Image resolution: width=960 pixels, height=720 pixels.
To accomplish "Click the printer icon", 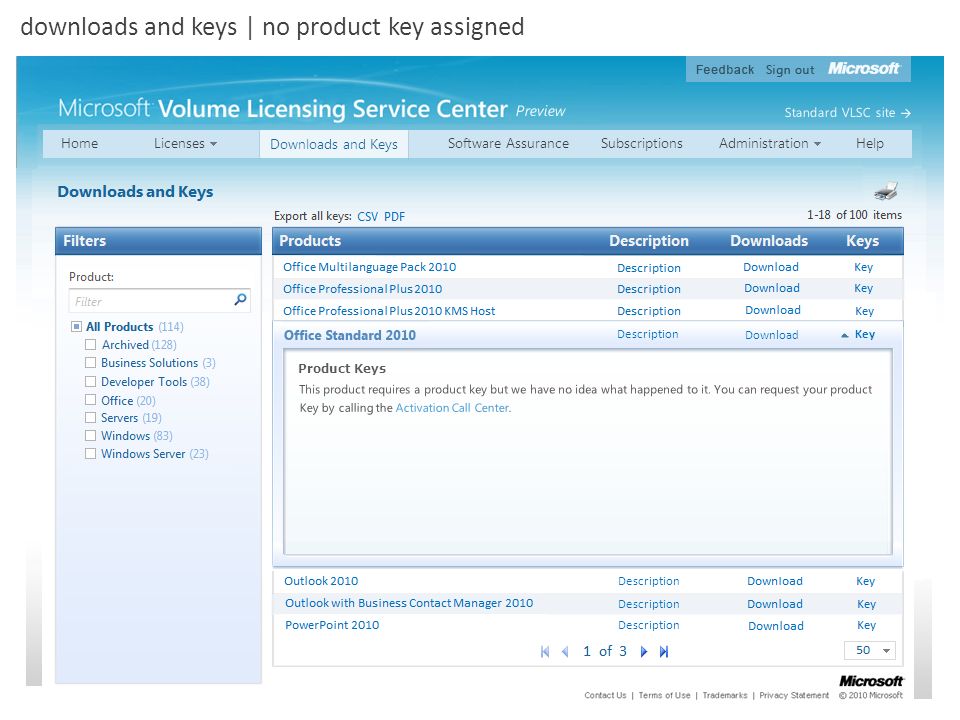I will [x=886, y=191].
